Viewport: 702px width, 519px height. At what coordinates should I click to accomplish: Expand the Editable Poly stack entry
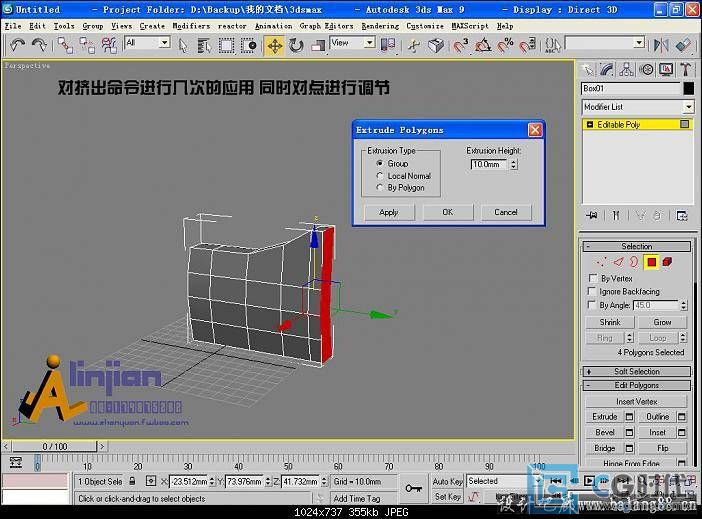(x=590, y=124)
